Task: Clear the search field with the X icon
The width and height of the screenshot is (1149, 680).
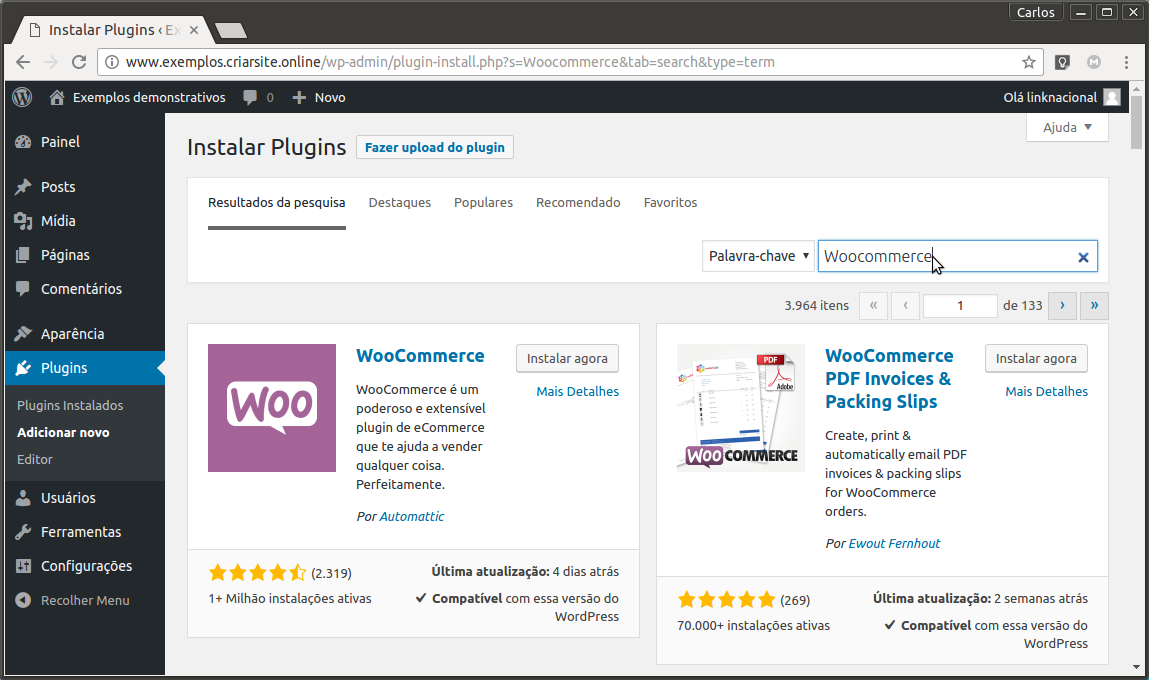Action: (1083, 257)
